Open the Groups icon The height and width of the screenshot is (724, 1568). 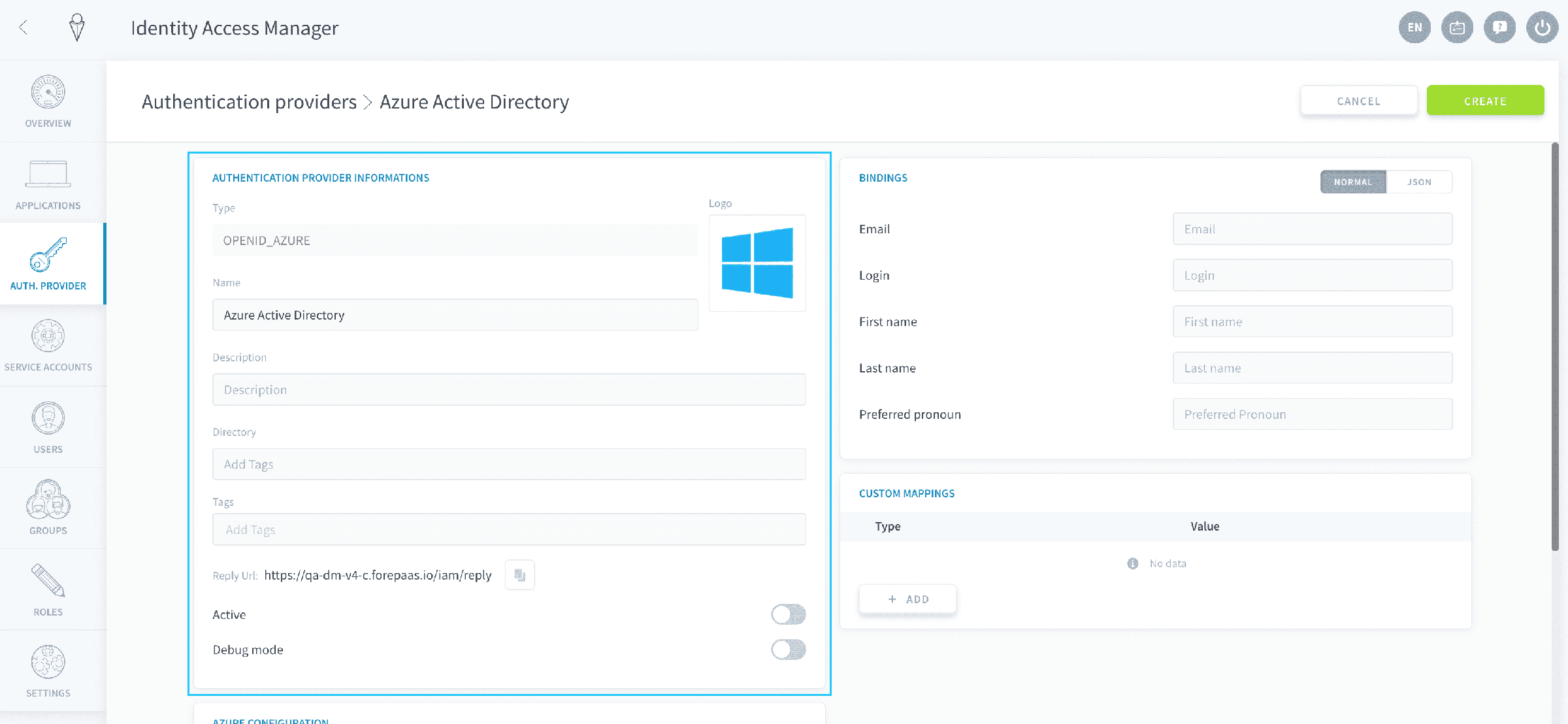click(48, 500)
